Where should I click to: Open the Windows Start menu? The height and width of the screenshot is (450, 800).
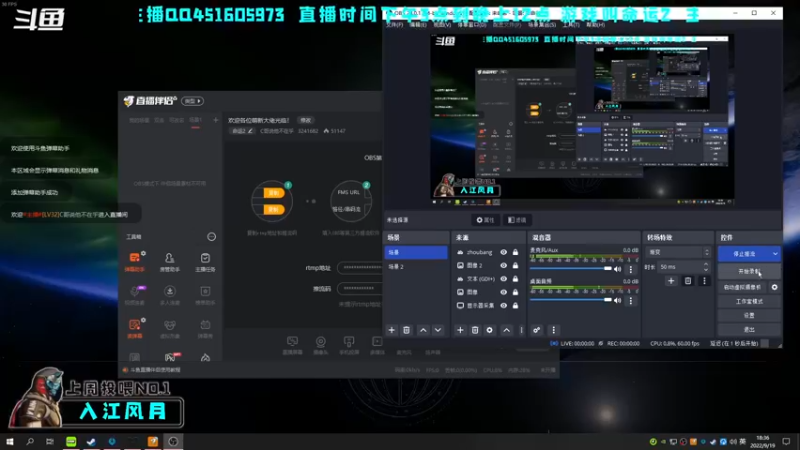(10, 441)
